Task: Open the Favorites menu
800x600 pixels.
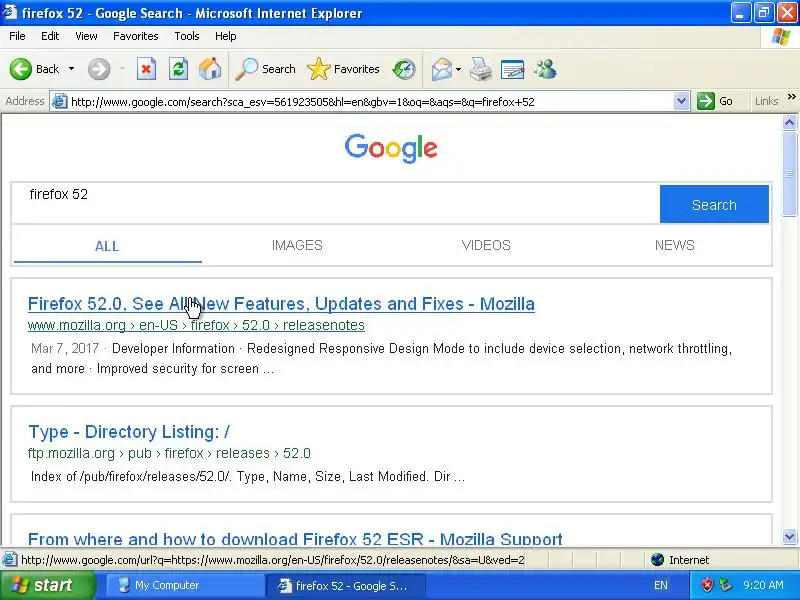Action: (x=136, y=36)
